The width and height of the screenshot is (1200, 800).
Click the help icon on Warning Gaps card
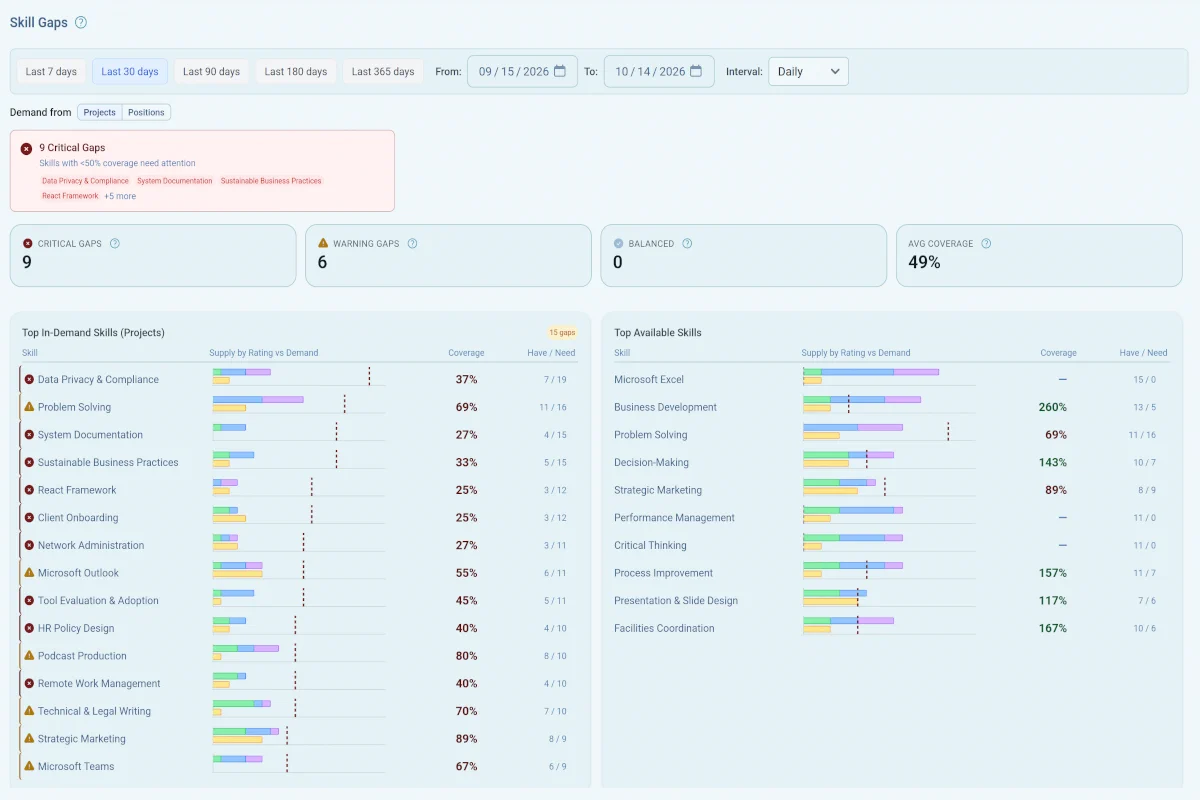pos(412,243)
